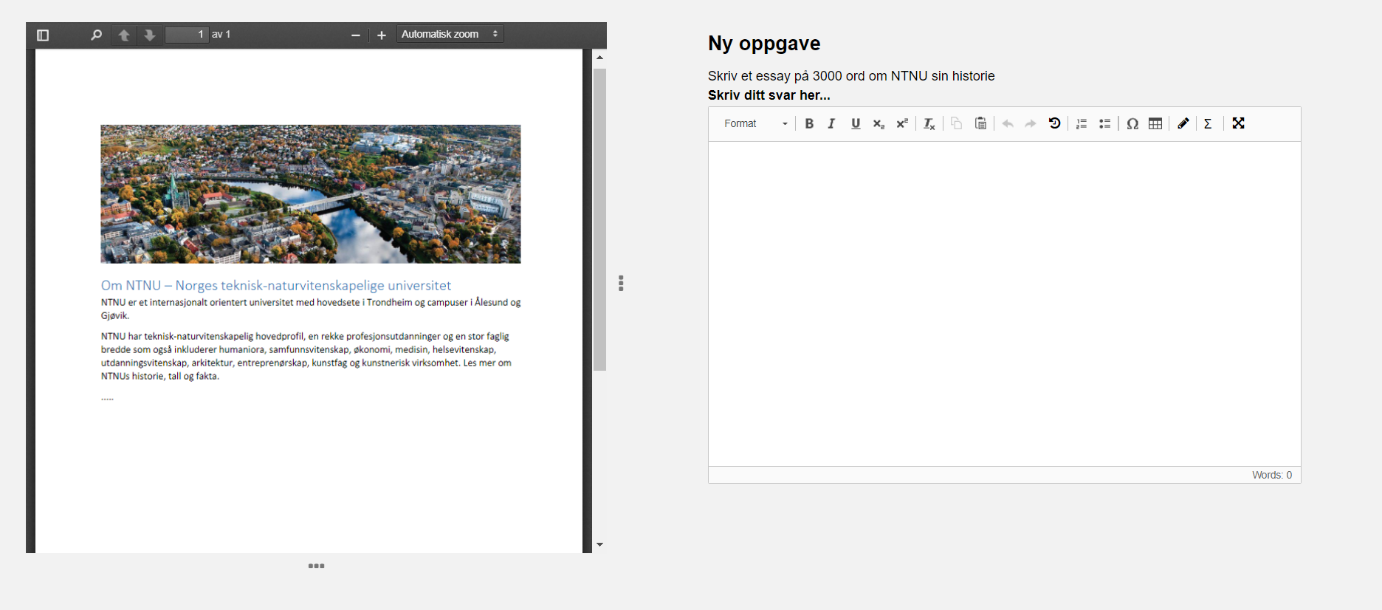Apply bold formatting in the editor
The height and width of the screenshot is (610, 1382).
pyautogui.click(x=809, y=124)
